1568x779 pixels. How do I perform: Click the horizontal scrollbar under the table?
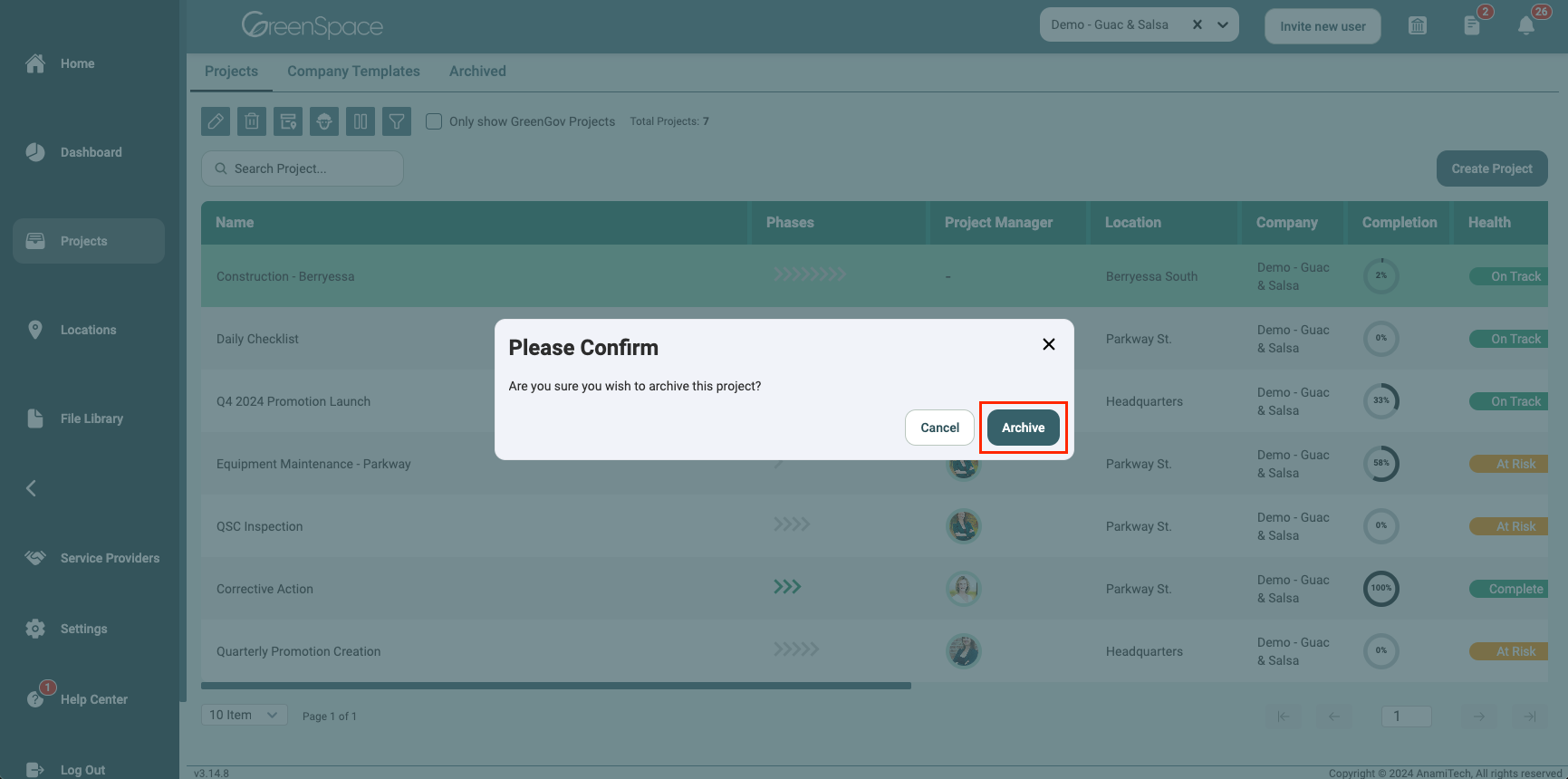pyautogui.click(x=555, y=686)
